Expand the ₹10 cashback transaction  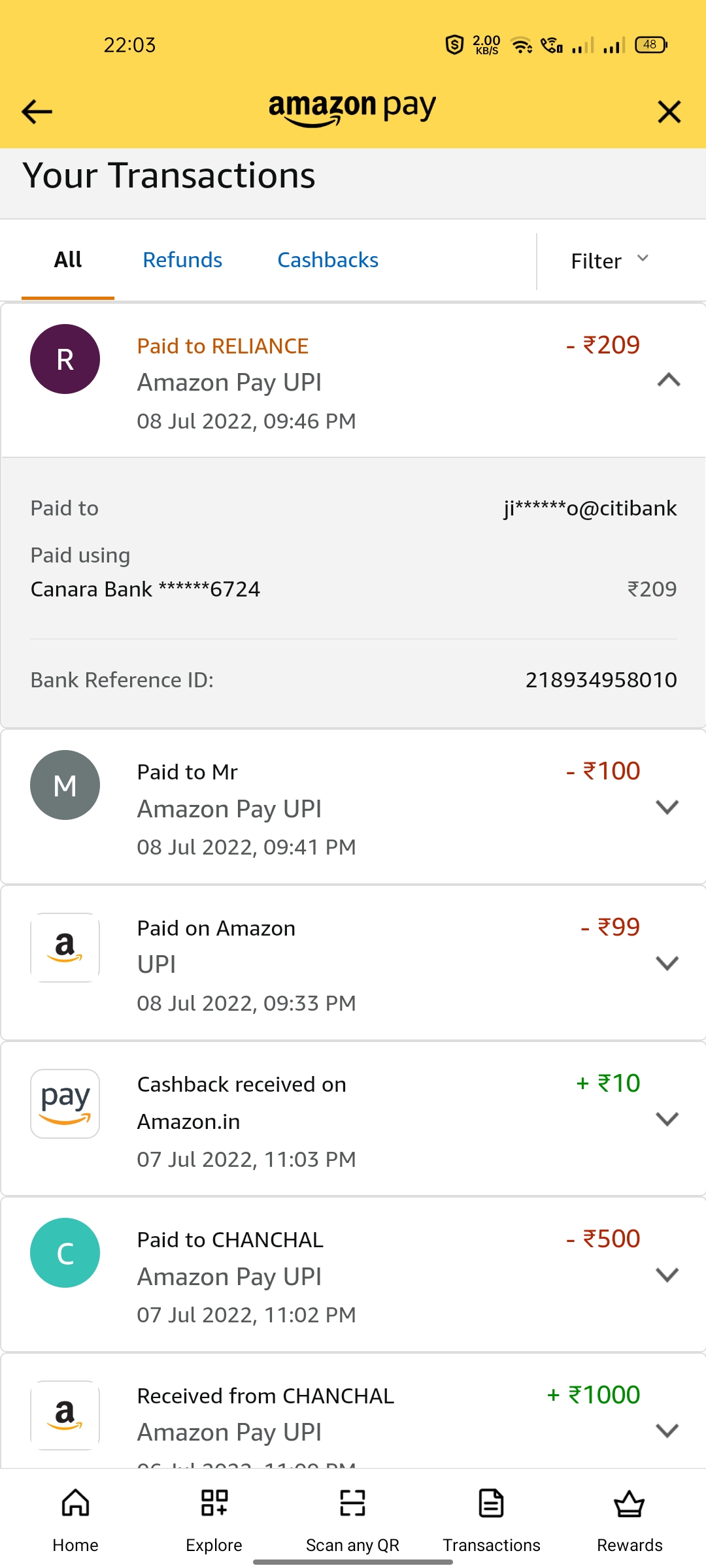point(667,1119)
